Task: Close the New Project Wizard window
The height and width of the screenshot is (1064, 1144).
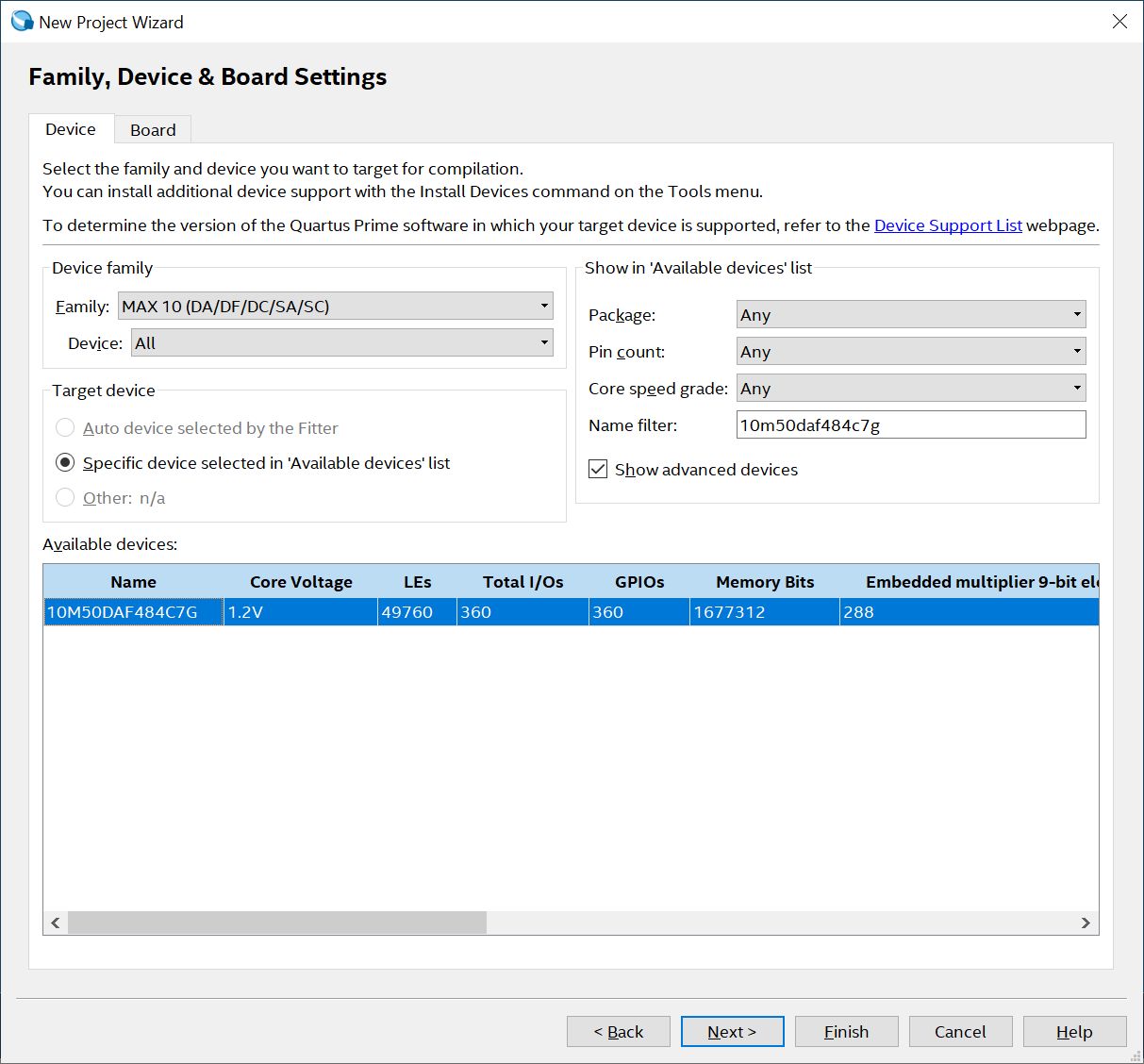Action: (1119, 22)
